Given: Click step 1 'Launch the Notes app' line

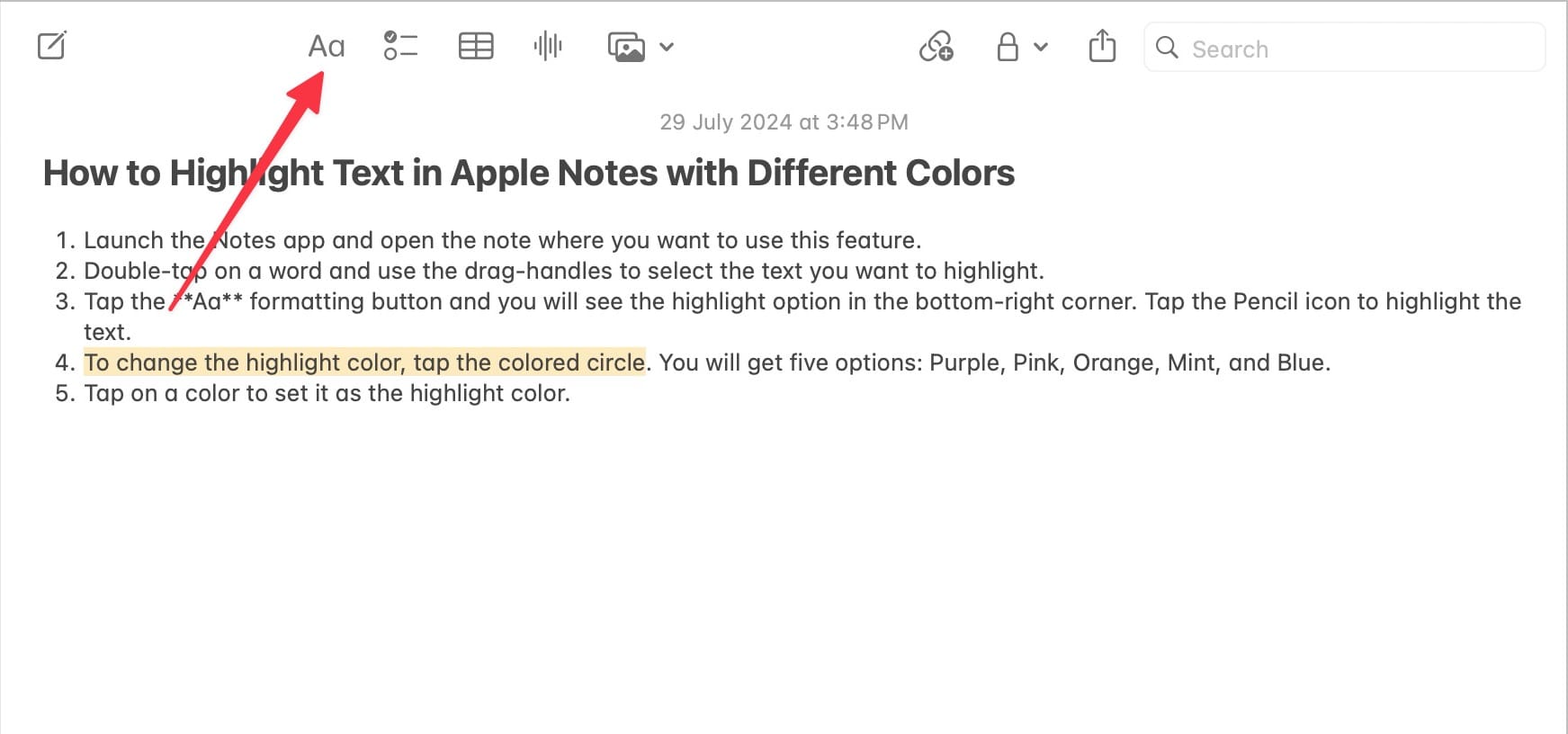Looking at the screenshot, I should point(502,240).
